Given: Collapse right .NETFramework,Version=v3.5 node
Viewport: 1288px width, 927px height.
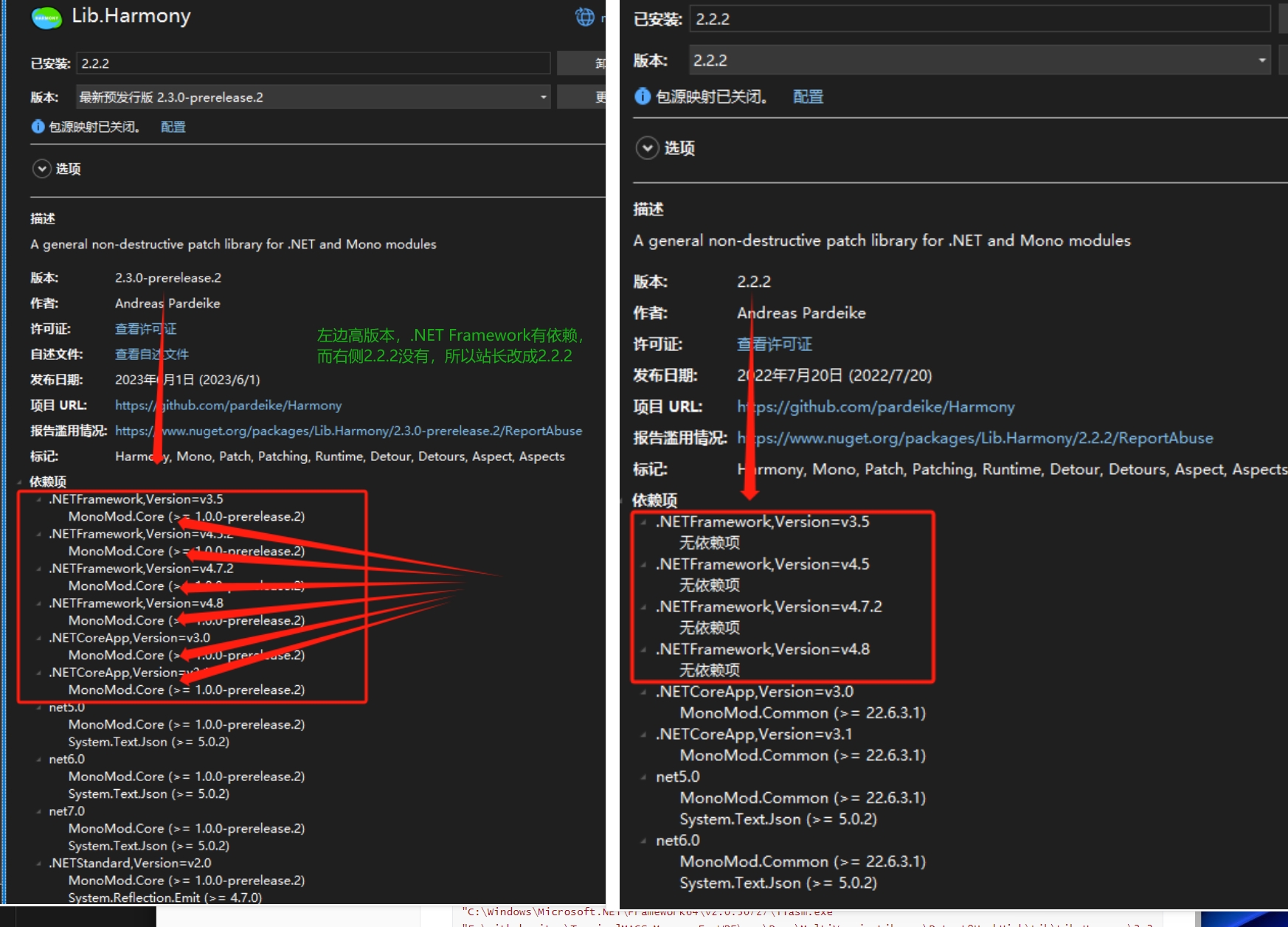Looking at the screenshot, I should pyautogui.click(x=644, y=523).
